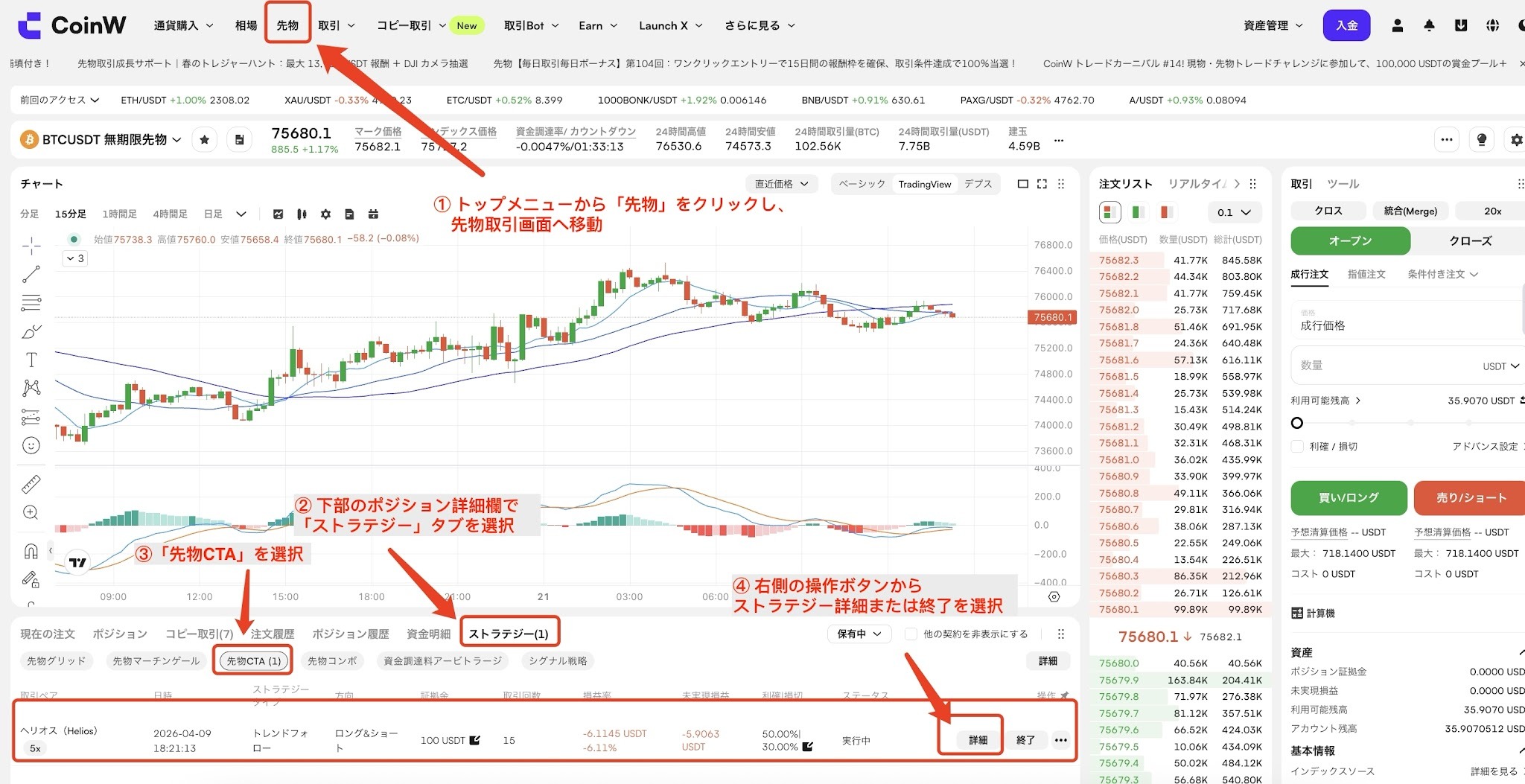The image size is (1525, 784).
Task: Open chart settings gear in chart toolbar
Action: pos(325,214)
